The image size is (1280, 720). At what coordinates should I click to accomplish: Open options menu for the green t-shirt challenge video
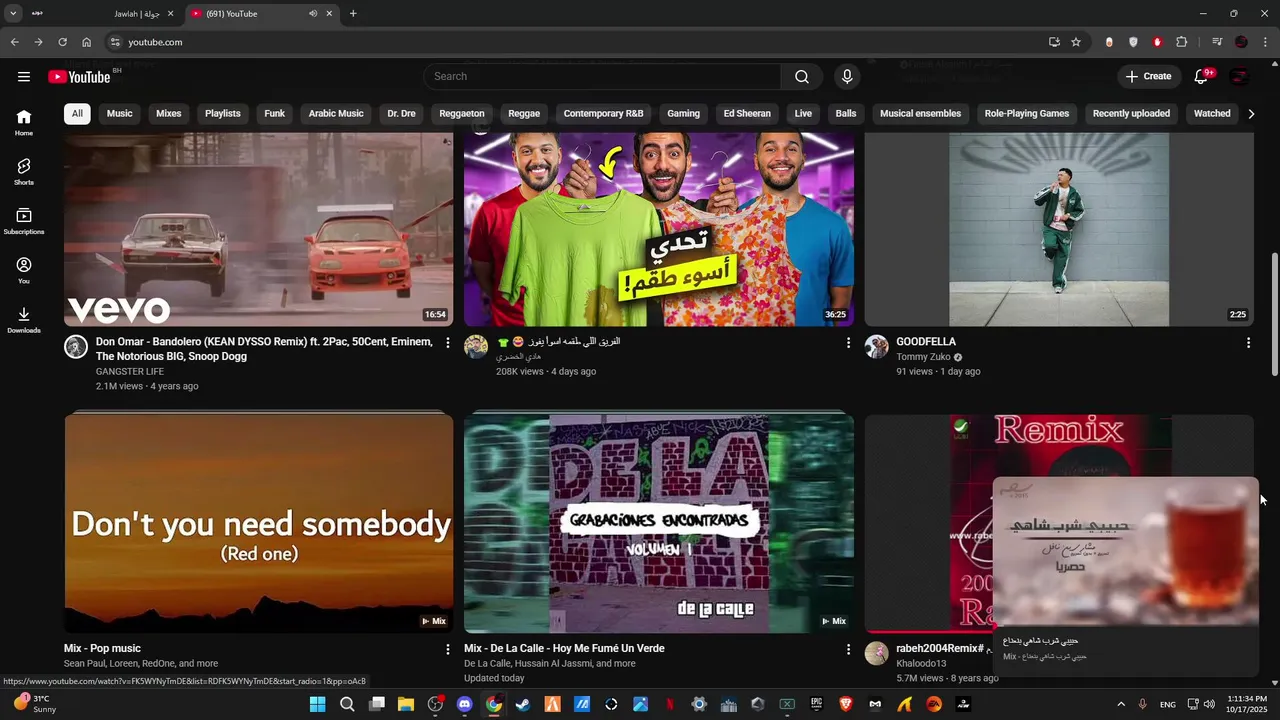848,343
